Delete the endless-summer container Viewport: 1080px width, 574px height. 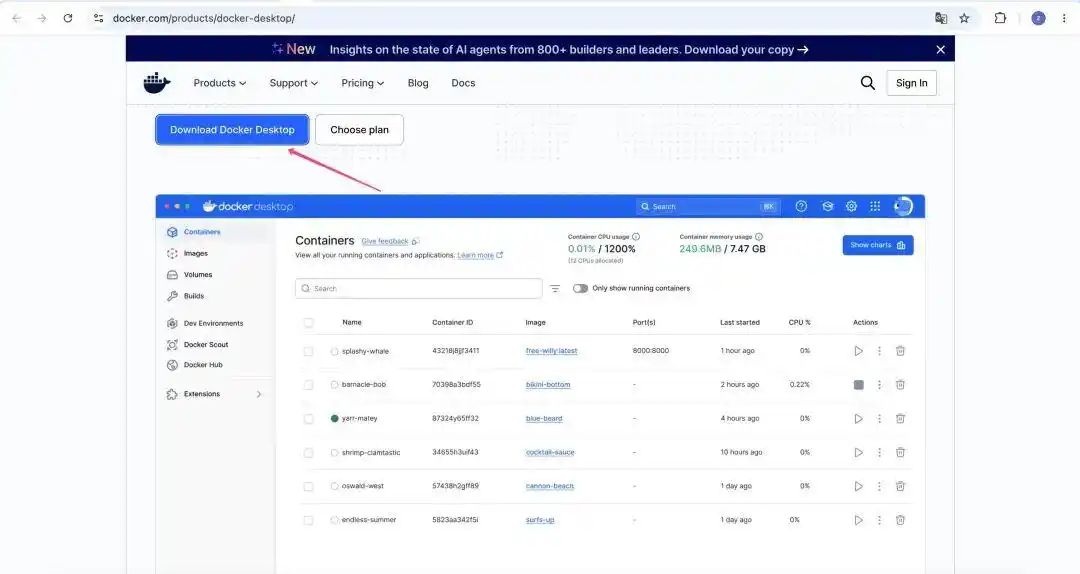(900, 520)
